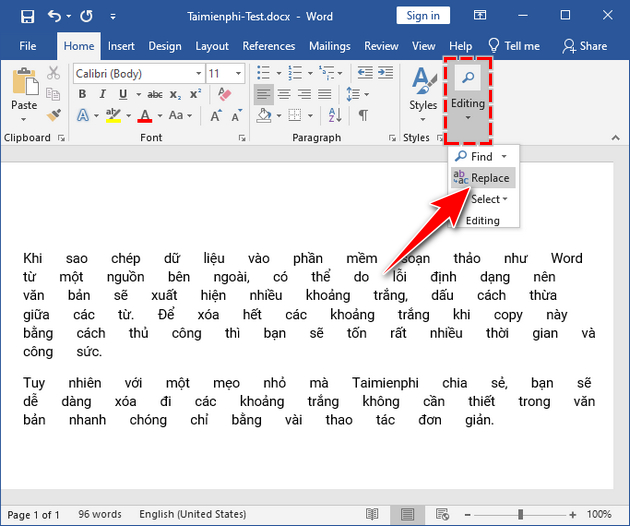Toggle Strikethrough formatting
This screenshot has height=526, width=630.
coord(155,94)
